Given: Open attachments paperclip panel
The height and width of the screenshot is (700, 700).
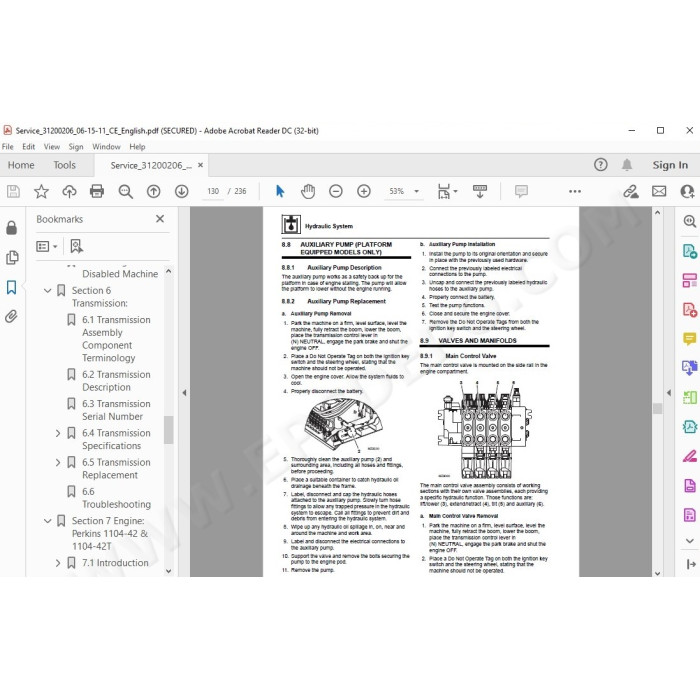Looking at the screenshot, I should (x=12, y=317).
